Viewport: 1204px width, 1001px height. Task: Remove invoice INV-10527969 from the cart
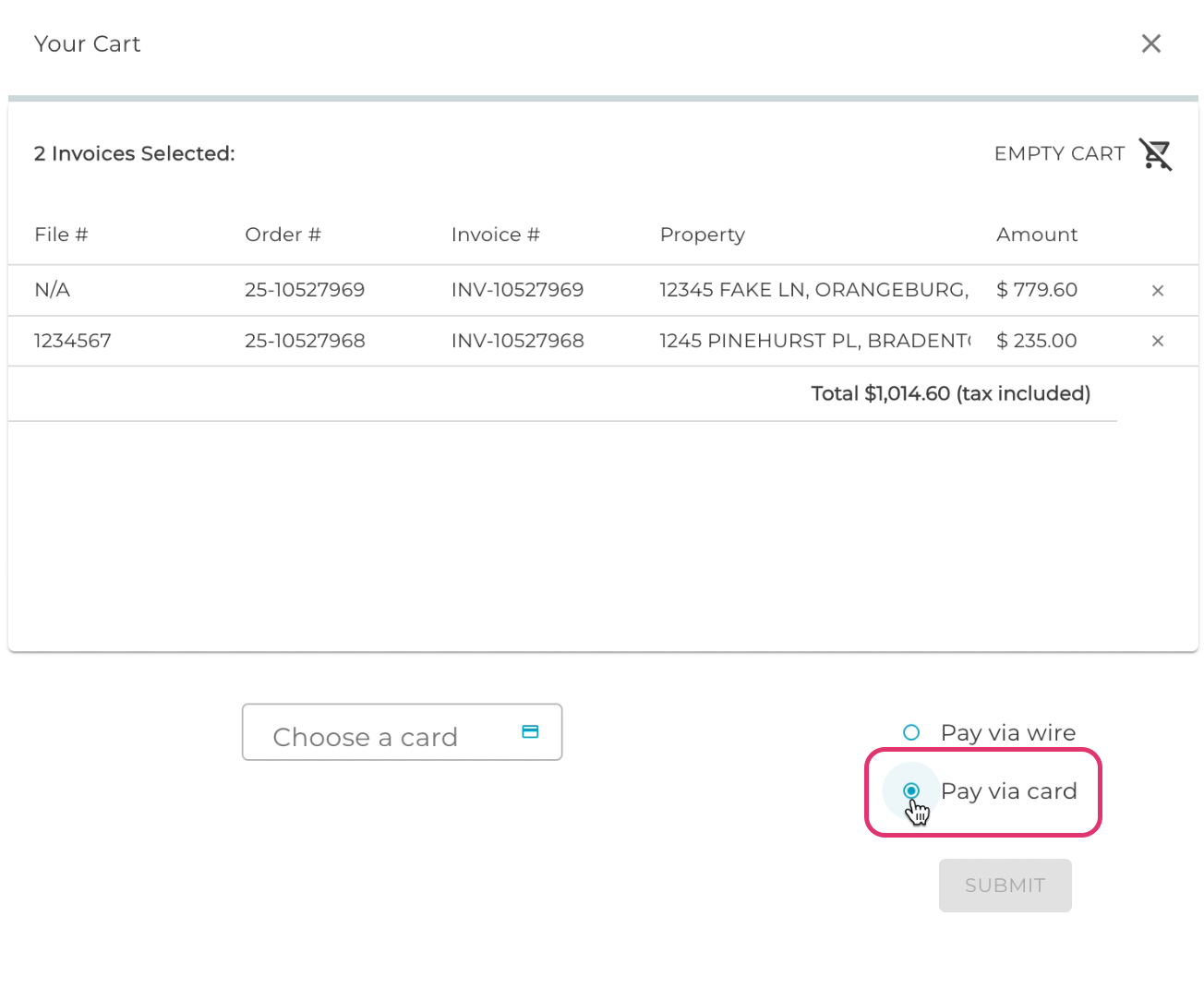pos(1157,291)
